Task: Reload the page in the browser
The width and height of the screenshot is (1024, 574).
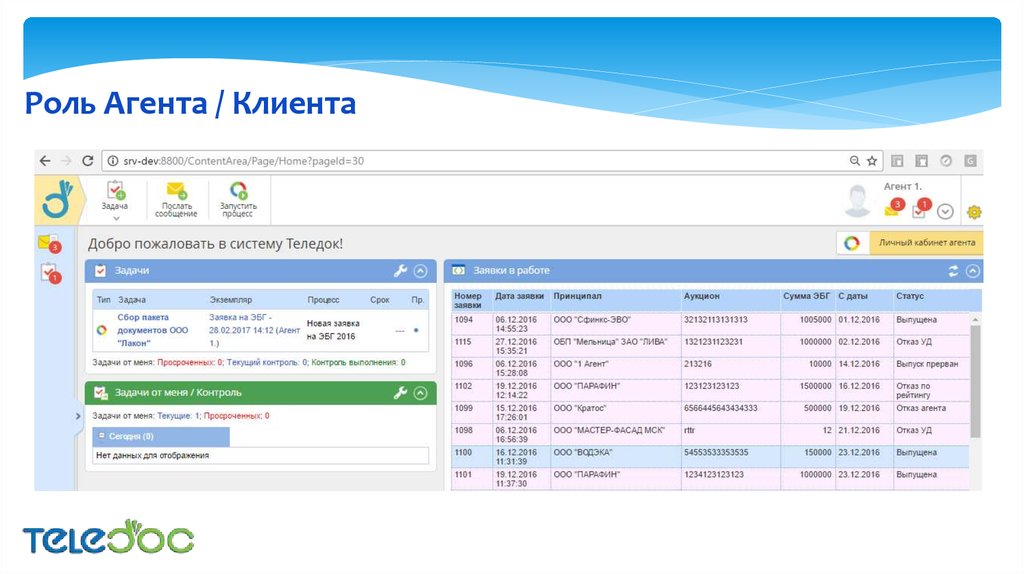Action: 88,161
